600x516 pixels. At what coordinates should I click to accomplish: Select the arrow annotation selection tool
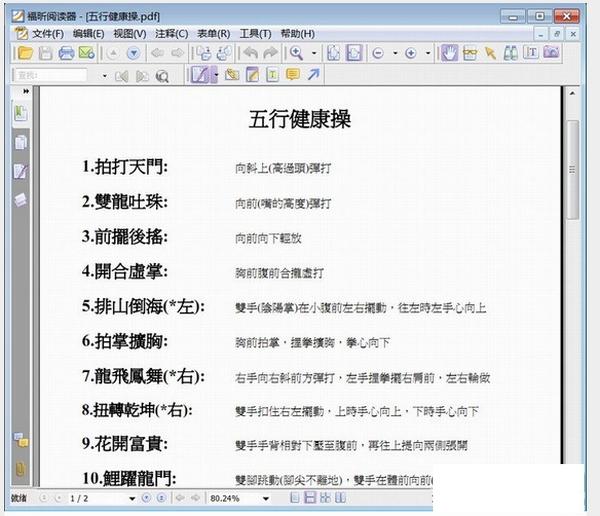(x=490, y=53)
